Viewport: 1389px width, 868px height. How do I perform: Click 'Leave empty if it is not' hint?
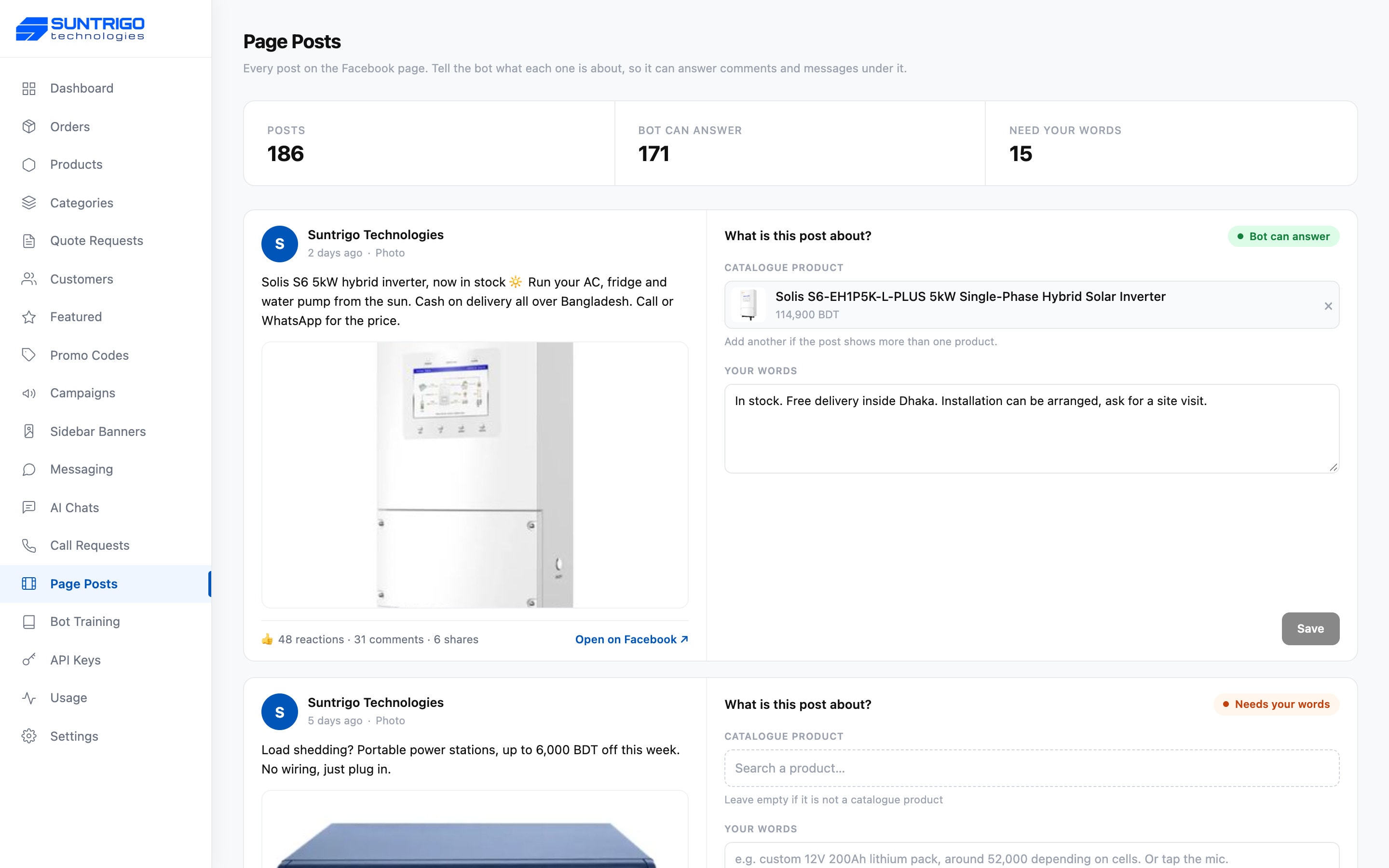(833, 800)
